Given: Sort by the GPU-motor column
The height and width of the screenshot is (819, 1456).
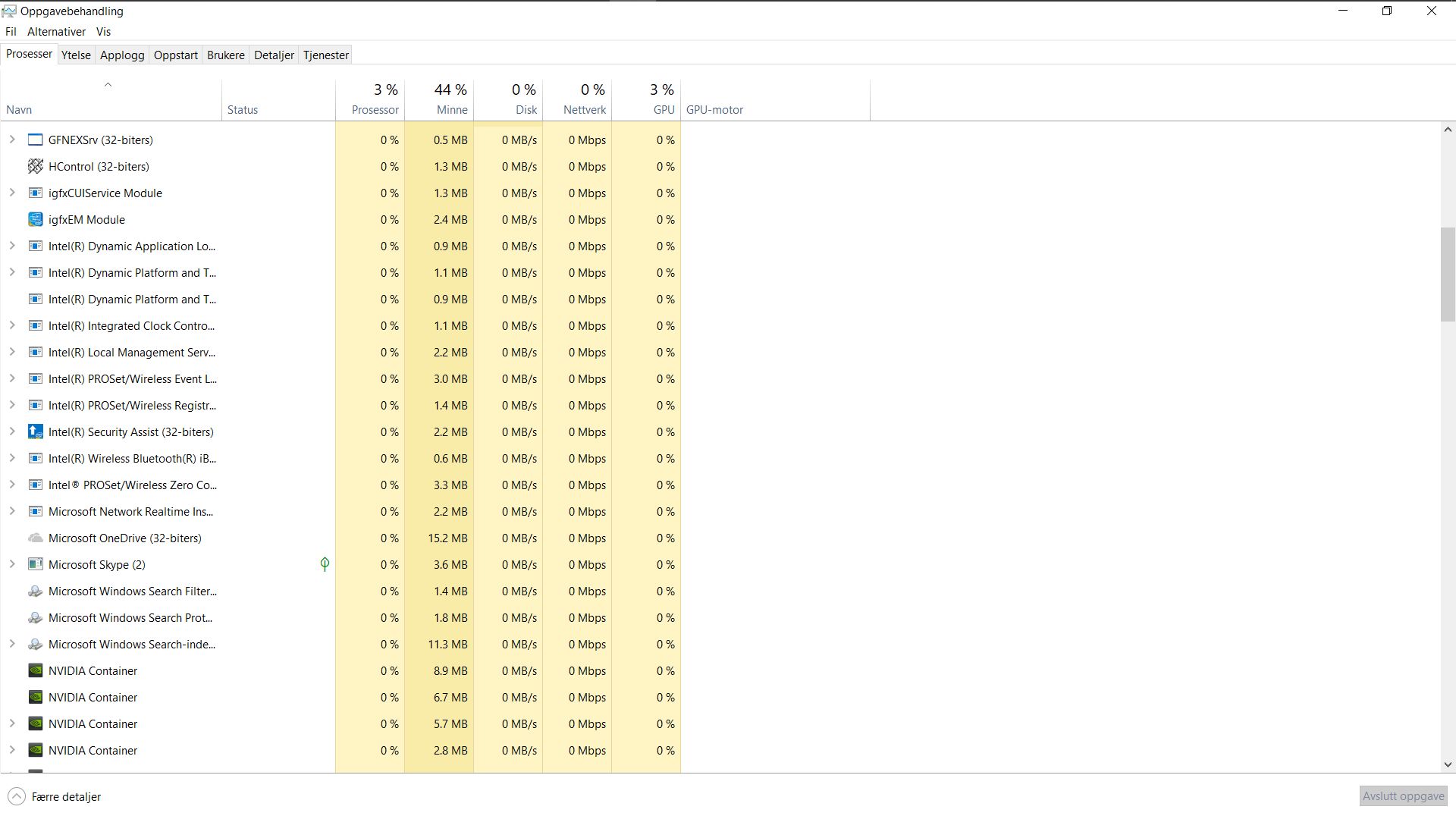Looking at the screenshot, I should tap(775, 100).
